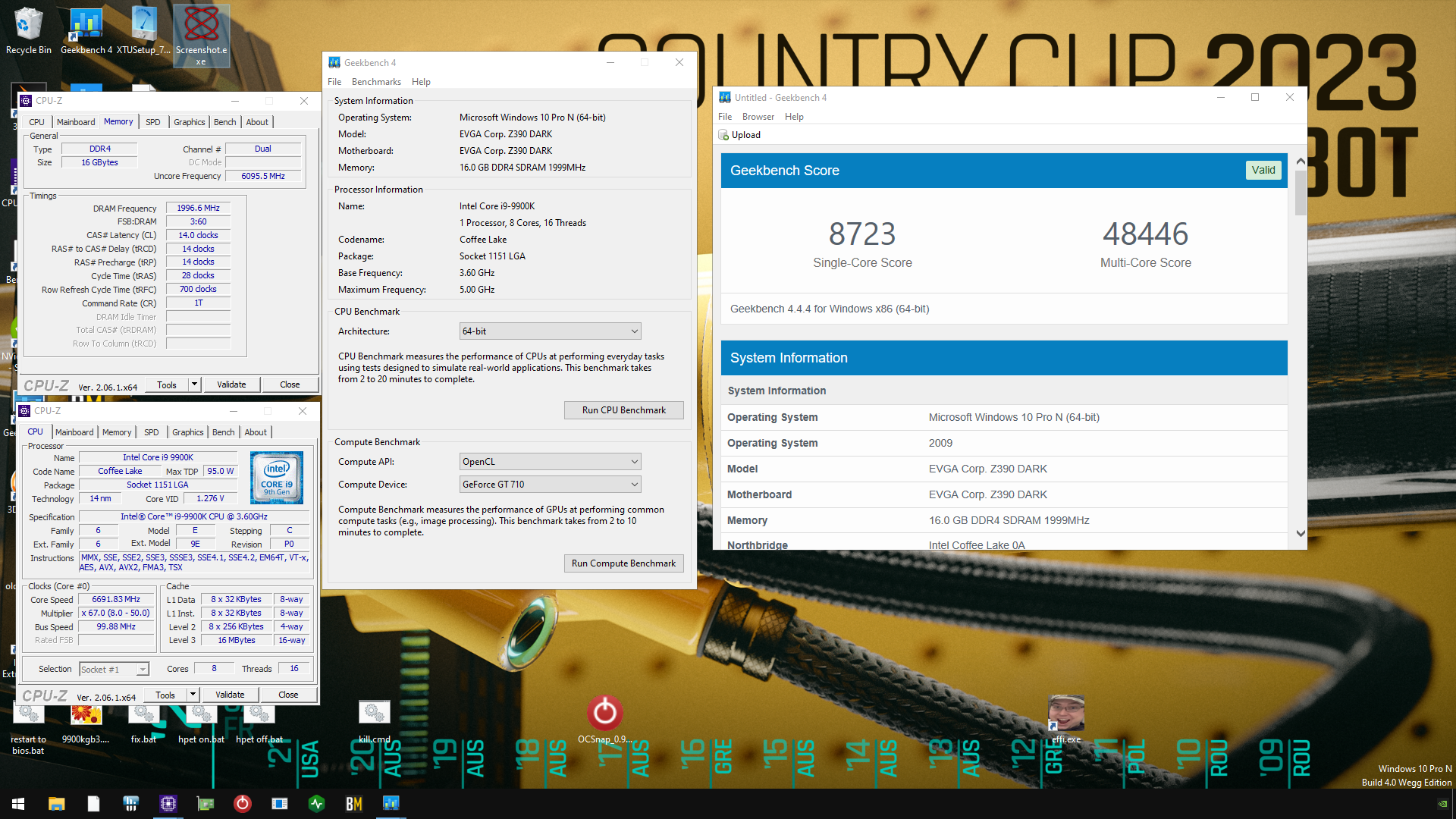This screenshot has height=819, width=1456.
Task: Open the Windows Start menu
Action: tap(18, 804)
